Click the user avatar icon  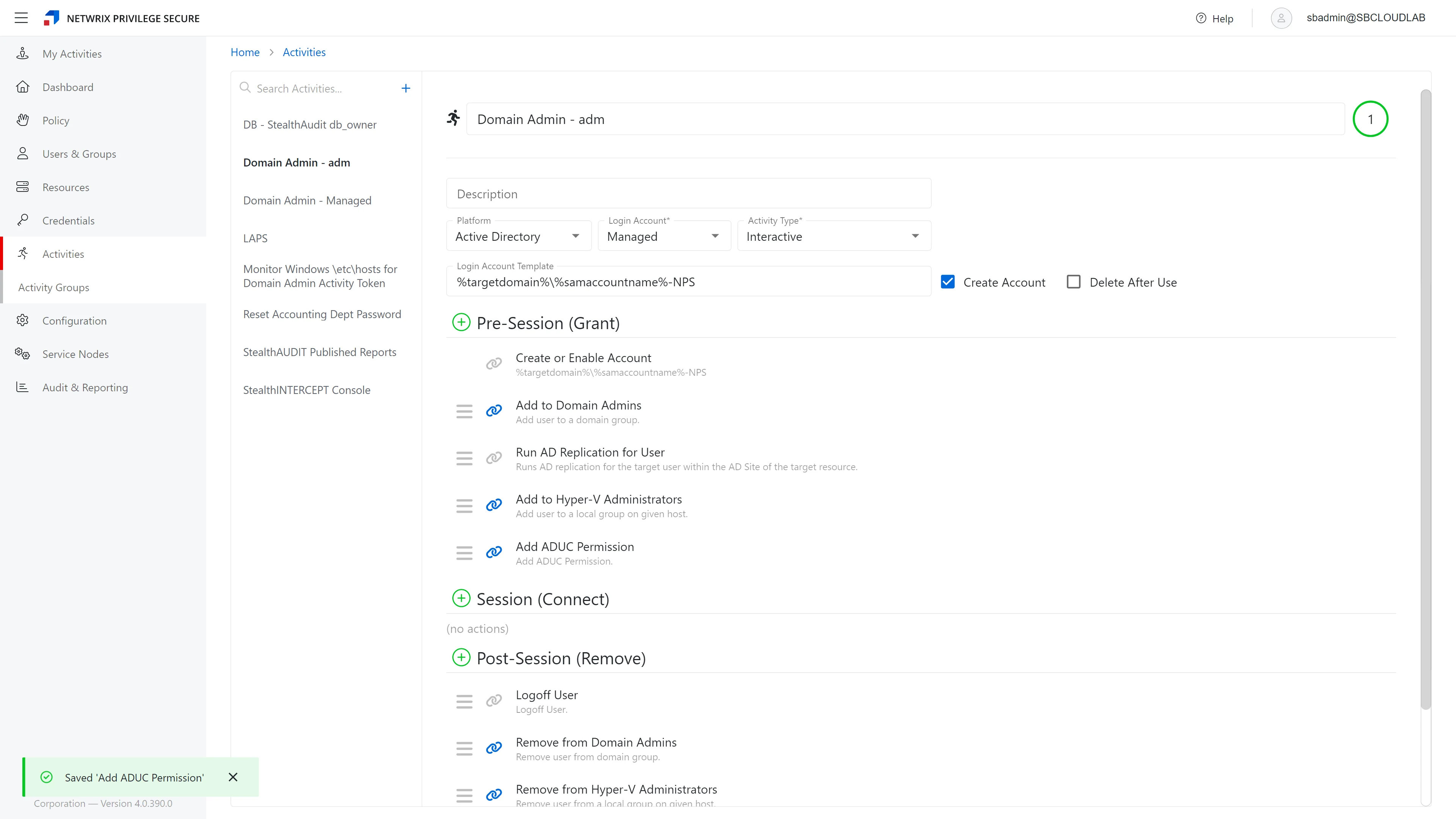click(x=1281, y=18)
